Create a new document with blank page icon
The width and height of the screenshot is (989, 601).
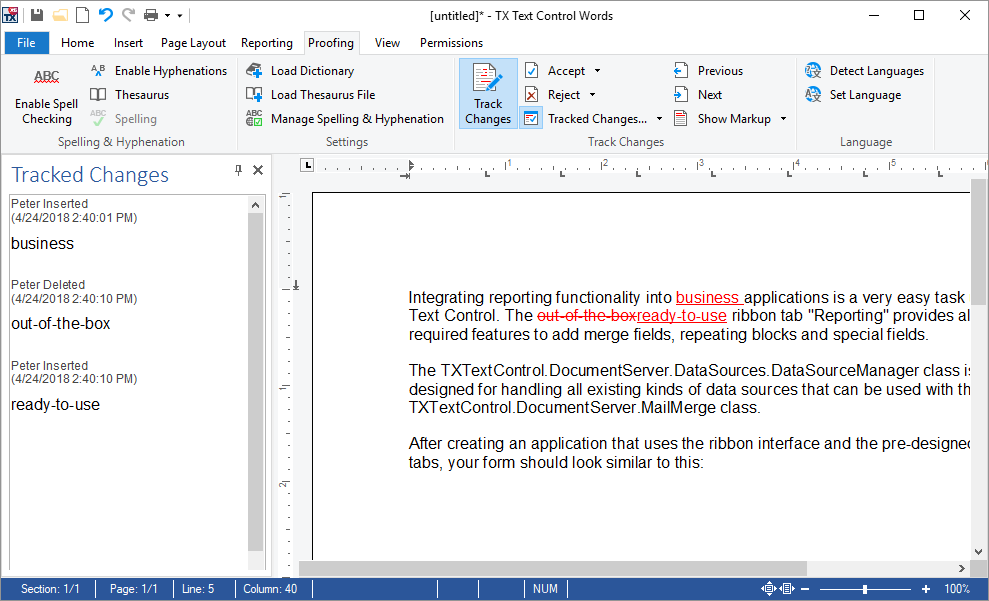coord(83,15)
